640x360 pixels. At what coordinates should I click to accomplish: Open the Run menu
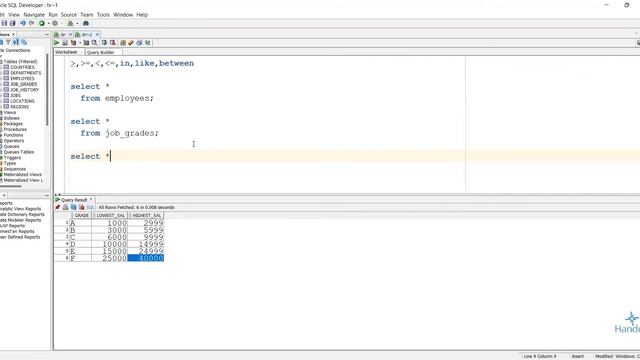tap(53, 15)
